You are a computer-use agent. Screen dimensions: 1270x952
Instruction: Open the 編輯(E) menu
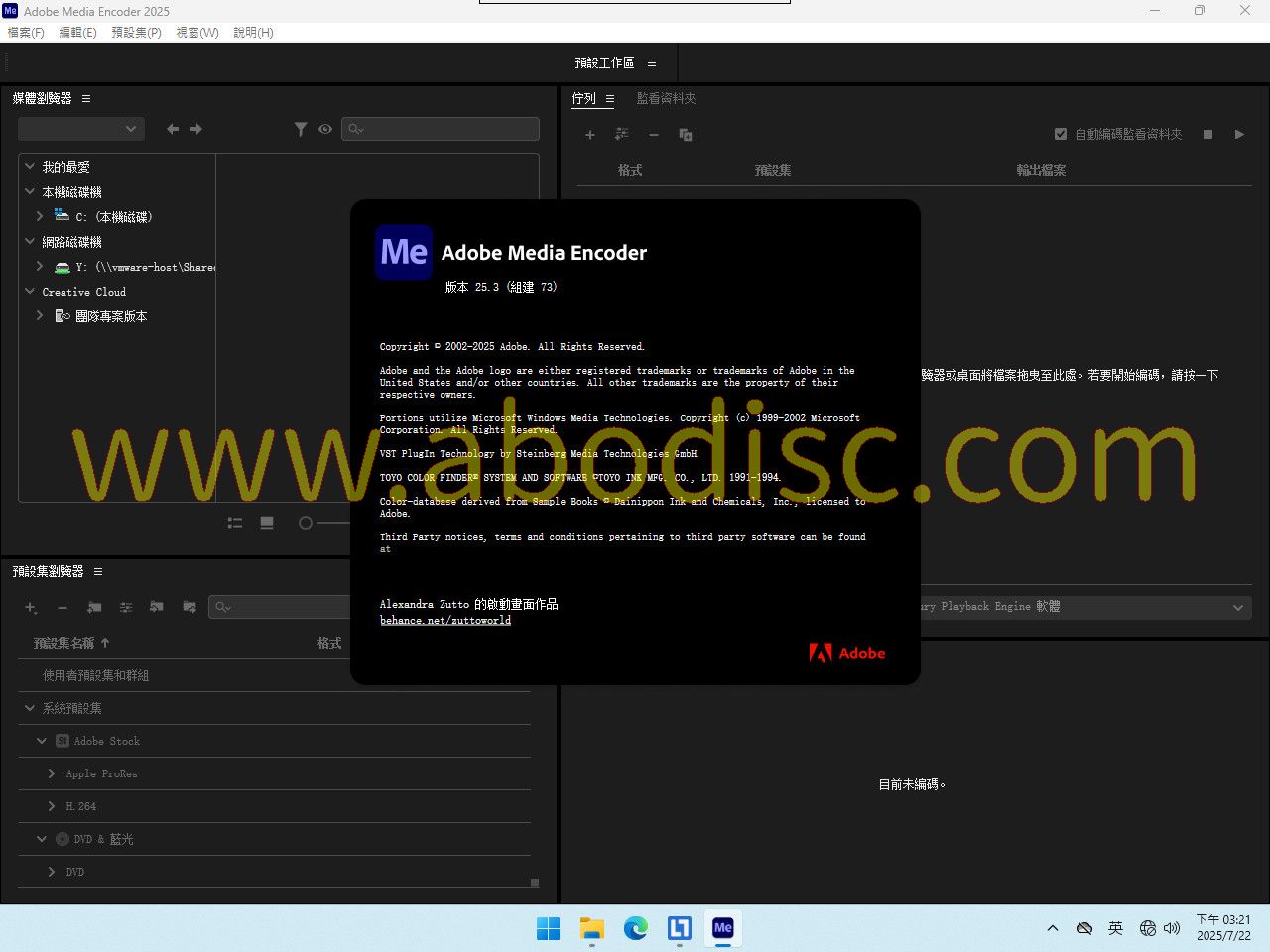click(x=77, y=33)
